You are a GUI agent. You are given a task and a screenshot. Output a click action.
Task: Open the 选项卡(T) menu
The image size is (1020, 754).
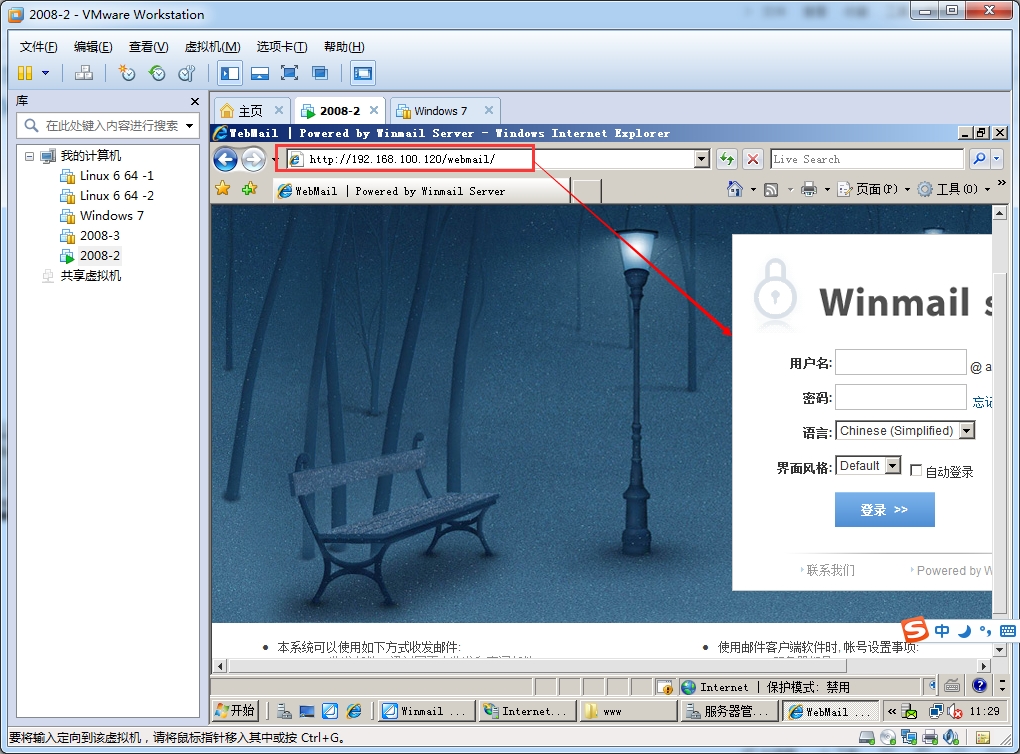[x=282, y=47]
